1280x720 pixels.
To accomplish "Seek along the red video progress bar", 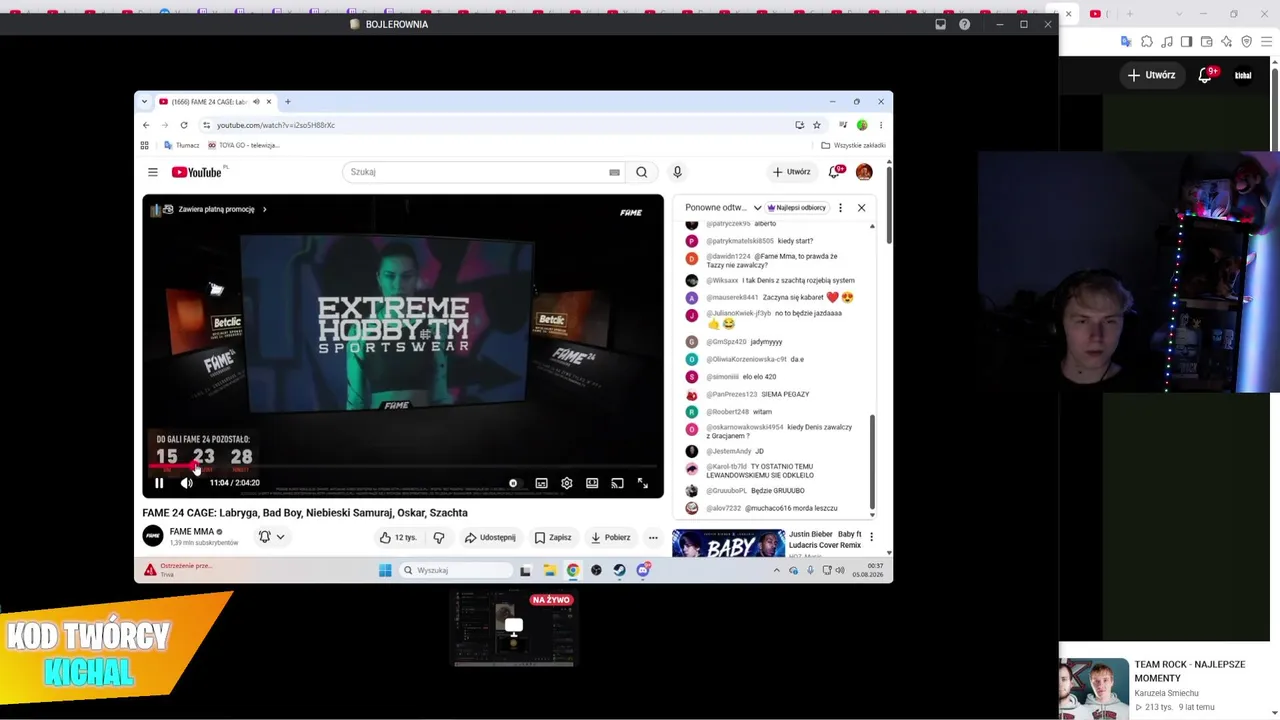I will click(x=402, y=466).
